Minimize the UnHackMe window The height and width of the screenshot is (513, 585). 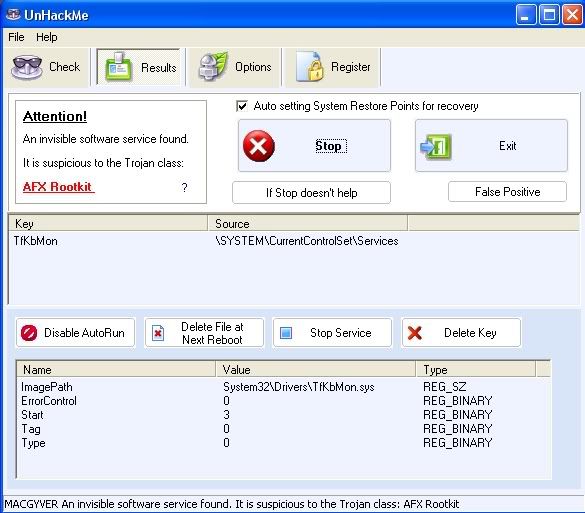(x=526, y=15)
